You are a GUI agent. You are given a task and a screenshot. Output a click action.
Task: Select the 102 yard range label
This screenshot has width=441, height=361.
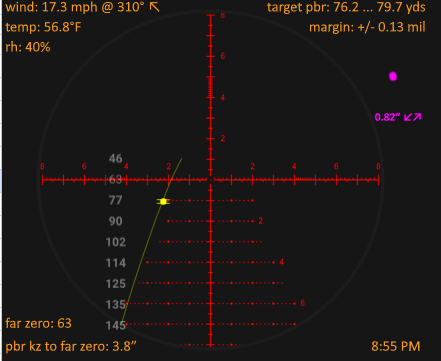(x=116, y=242)
